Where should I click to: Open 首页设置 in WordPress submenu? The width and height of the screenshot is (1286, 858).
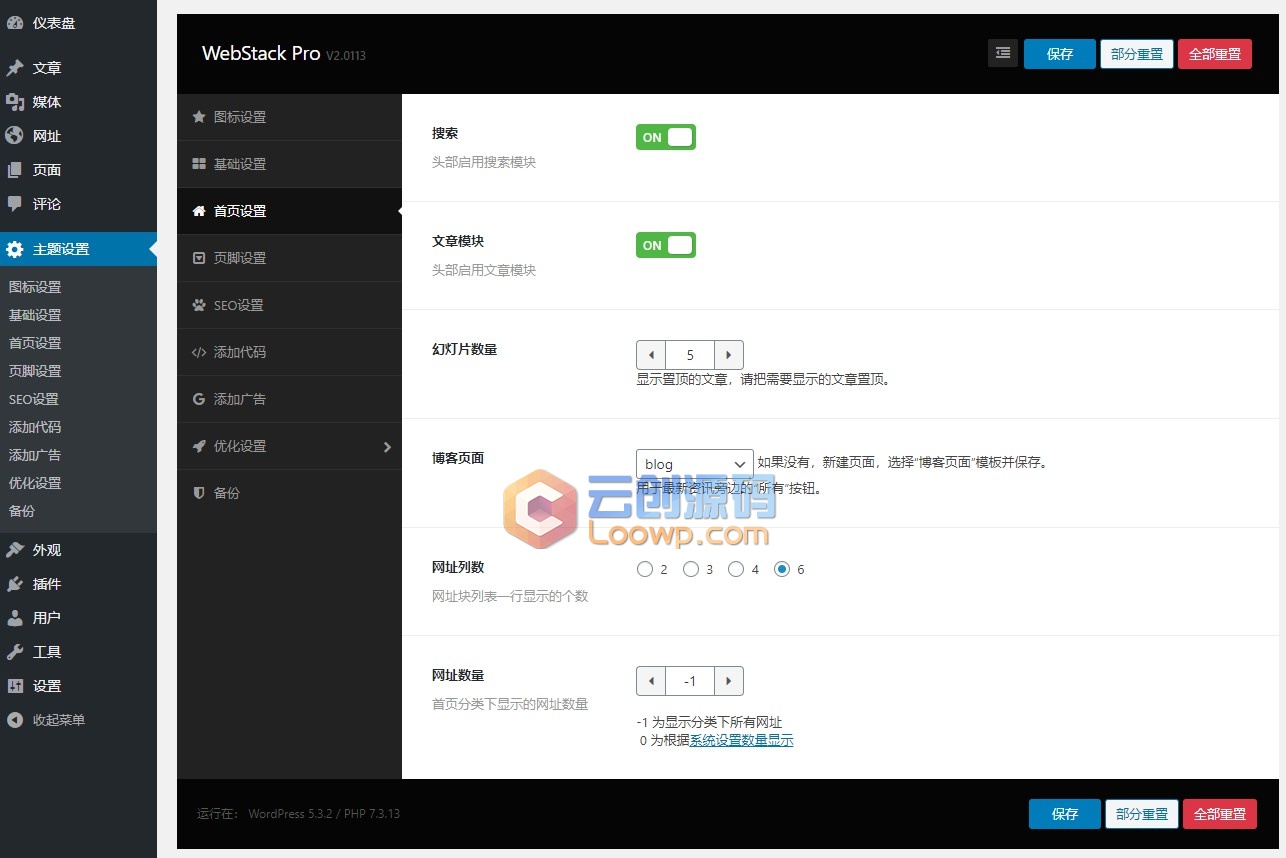click(35, 343)
